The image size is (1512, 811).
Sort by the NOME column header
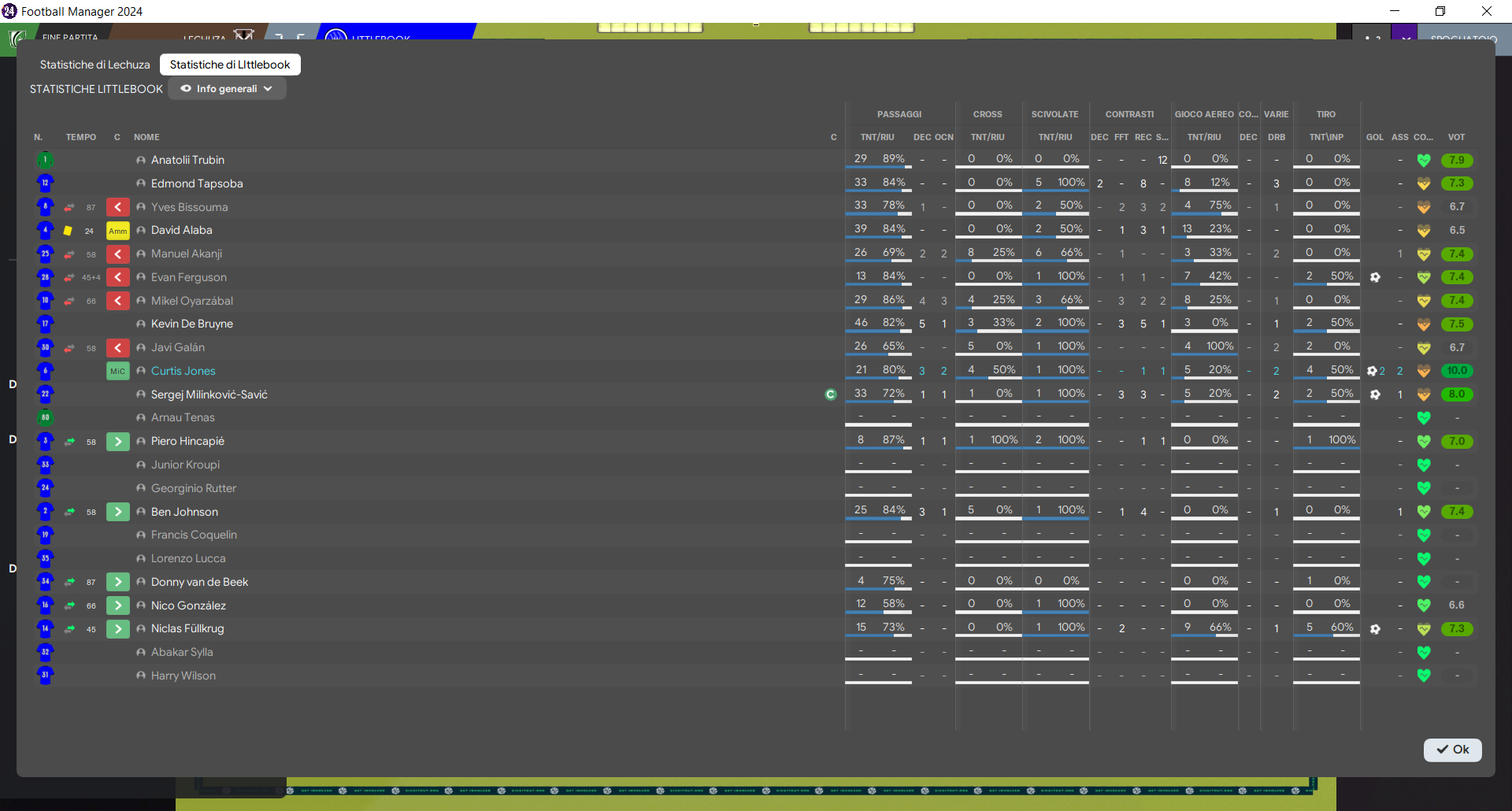[x=146, y=137]
